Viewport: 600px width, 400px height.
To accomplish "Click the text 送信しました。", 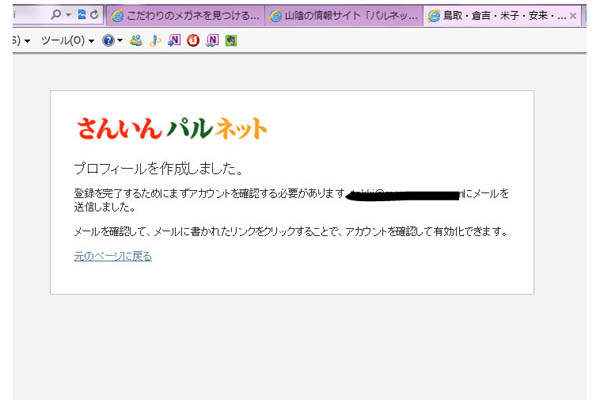I will 105,207.
